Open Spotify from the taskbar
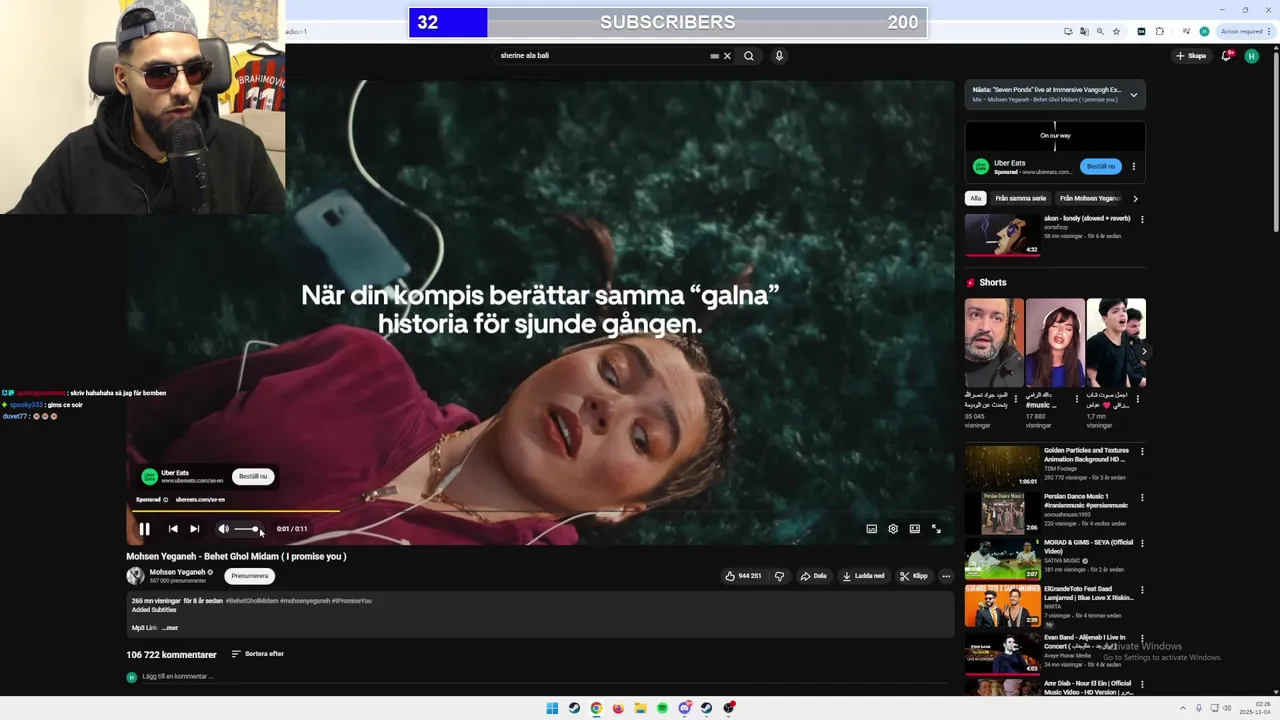This screenshot has width=1280, height=720. tap(662, 708)
